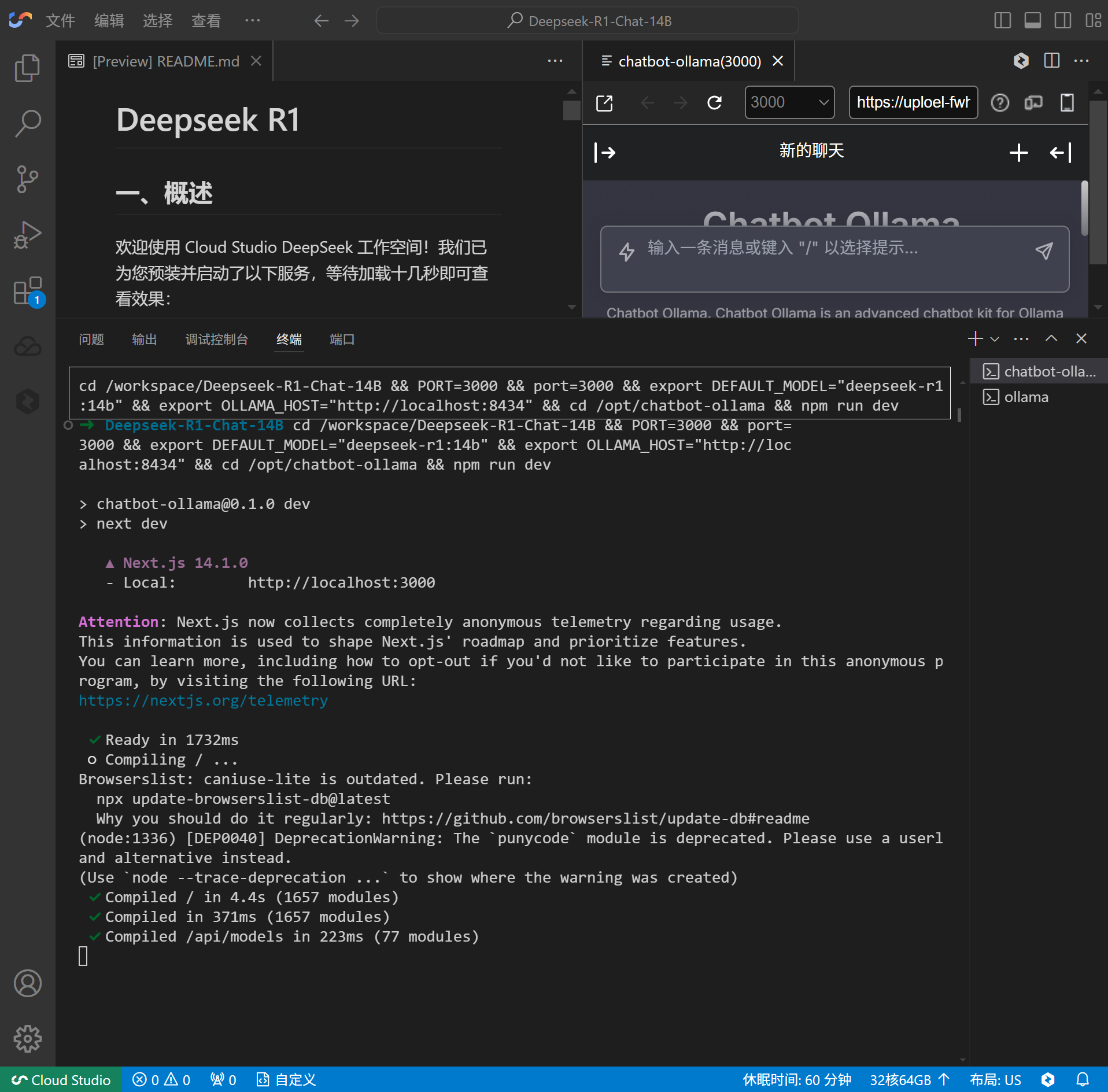Open preview editor more actions menu
Viewport: 1108px width, 1092px height.
point(1081,61)
